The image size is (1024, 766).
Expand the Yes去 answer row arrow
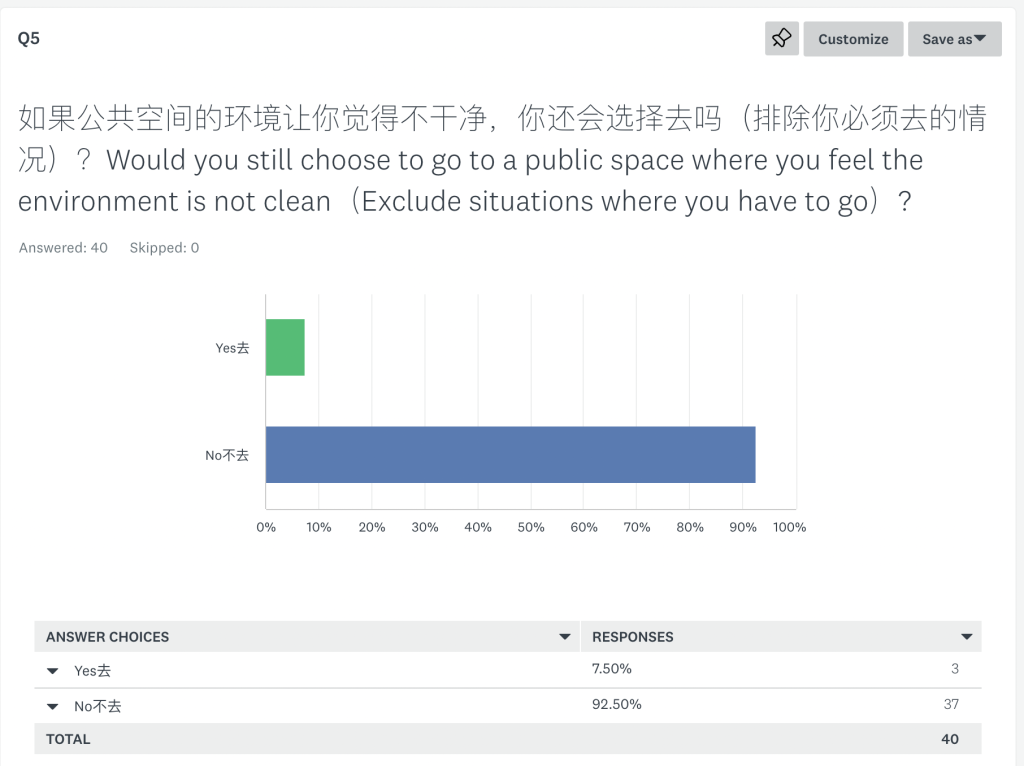(53, 671)
